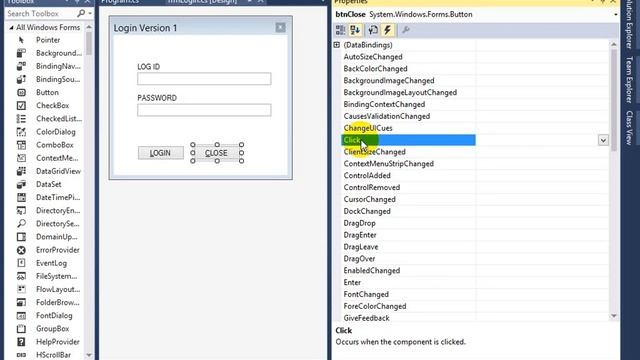This screenshot has width=640, height=360.
Task: Show properties in Categorized view
Action: tap(340, 30)
